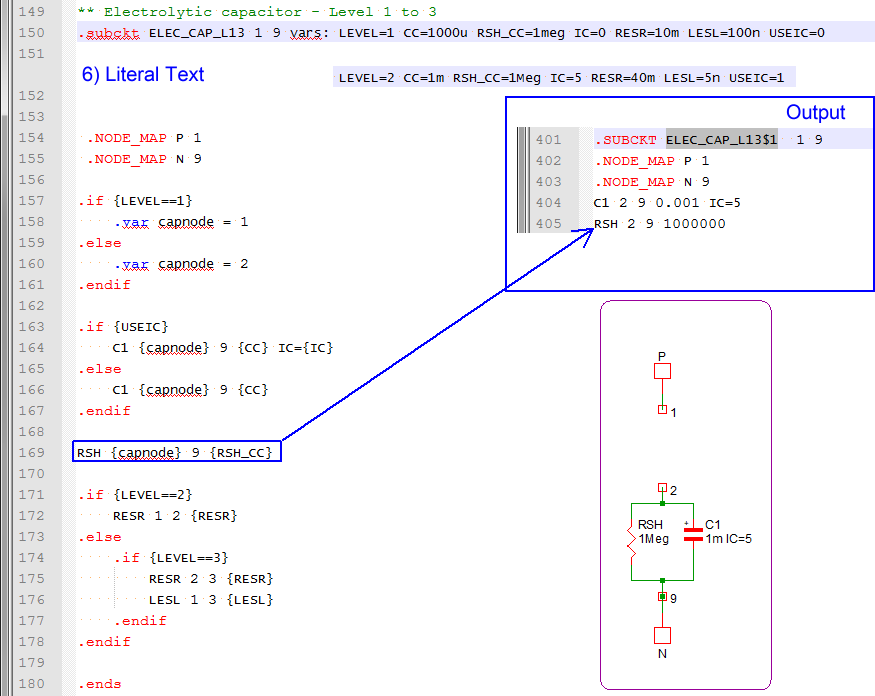Click the RSH resistor symbol in the schematic
This screenshot has width=875, height=696.
[x=632, y=541]
